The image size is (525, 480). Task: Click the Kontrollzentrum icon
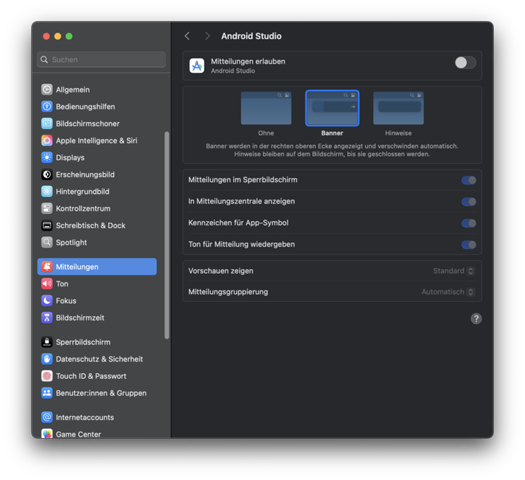pyautogui.click(x=47, y=208)
